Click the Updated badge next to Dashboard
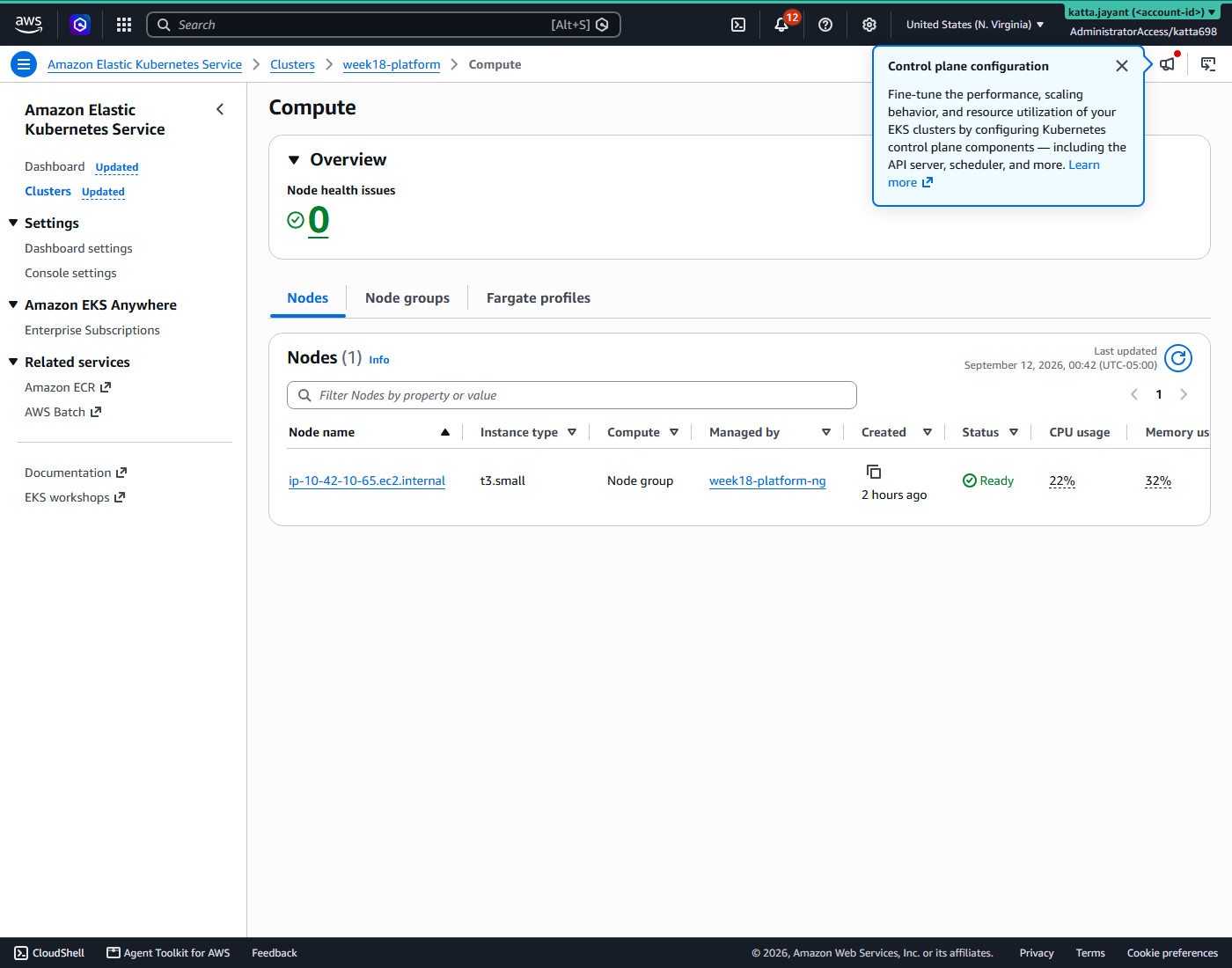This screenshot has height=968, width=1232. point(117,167)
